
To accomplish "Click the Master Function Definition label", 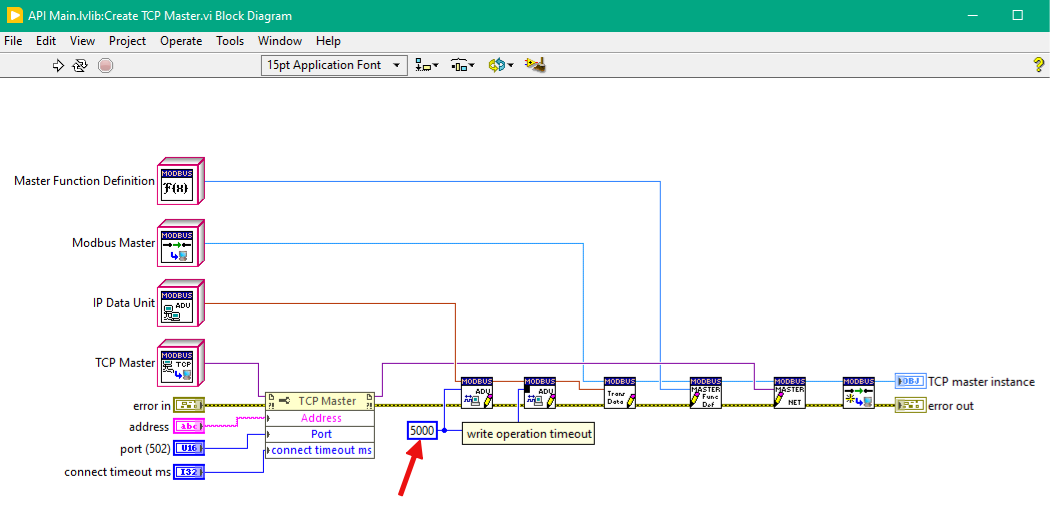I will pyautogui.click(x=84, y=181).
